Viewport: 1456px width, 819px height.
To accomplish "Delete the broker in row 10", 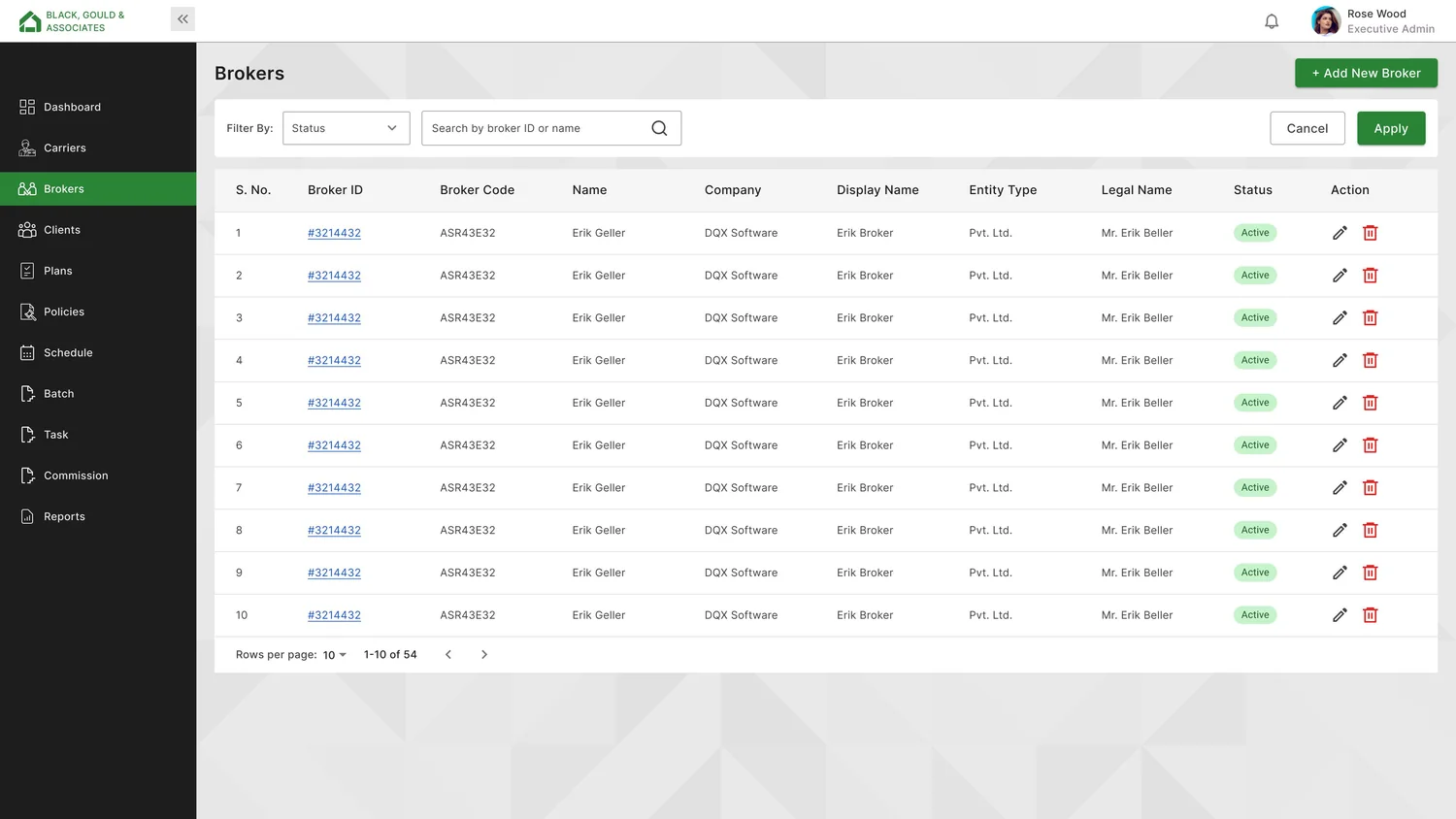I will 1371,615.
